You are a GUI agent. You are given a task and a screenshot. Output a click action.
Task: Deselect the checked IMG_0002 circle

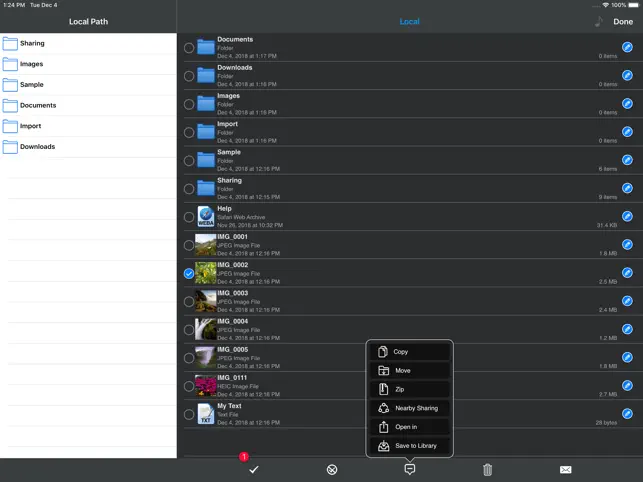[x=189, y=274]
